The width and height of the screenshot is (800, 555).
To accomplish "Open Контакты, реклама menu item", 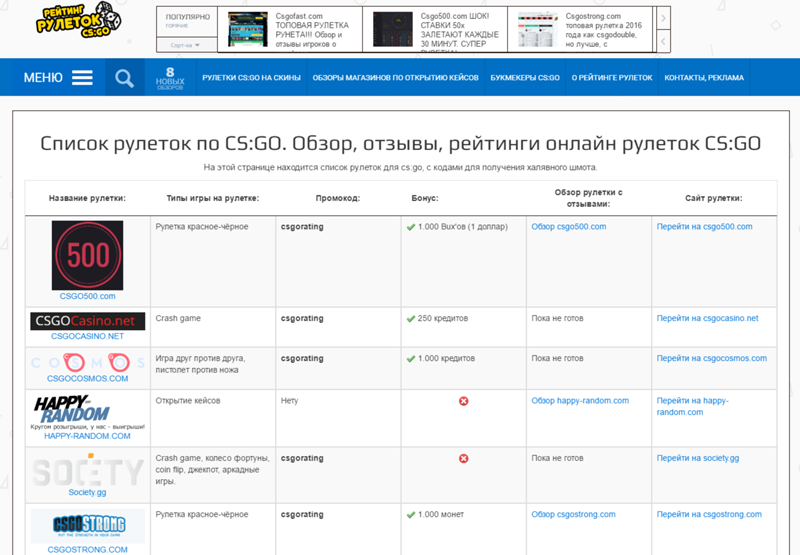I will pos(704,78).
